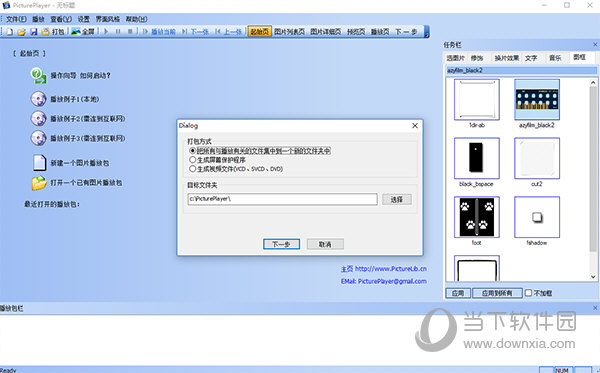This screenshot has height=373, width=600.
Task: Select the foot paw-print frame thumbnail
Action: pos(477,217)
